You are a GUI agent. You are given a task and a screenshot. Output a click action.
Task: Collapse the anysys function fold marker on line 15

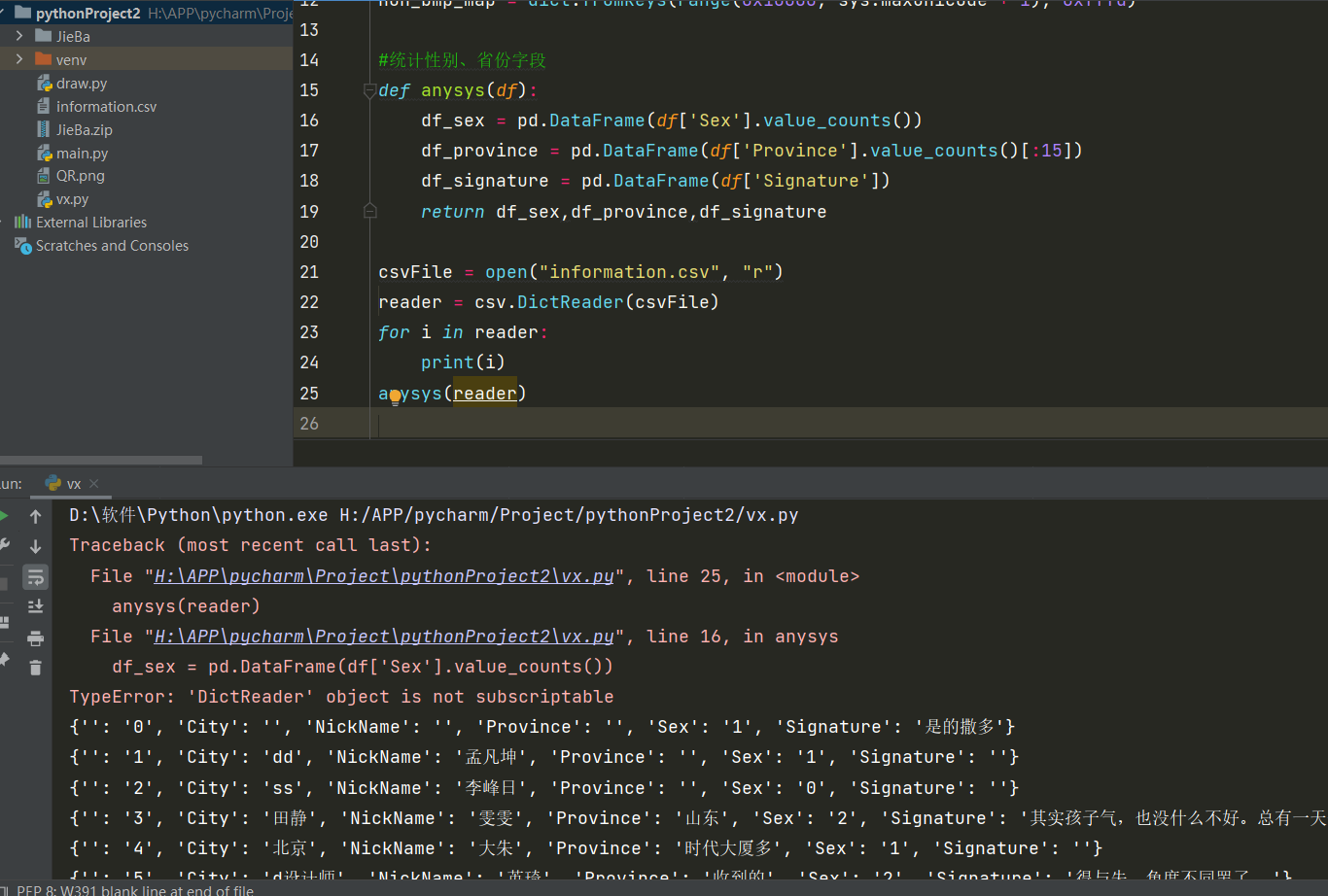tap(369, 90)
